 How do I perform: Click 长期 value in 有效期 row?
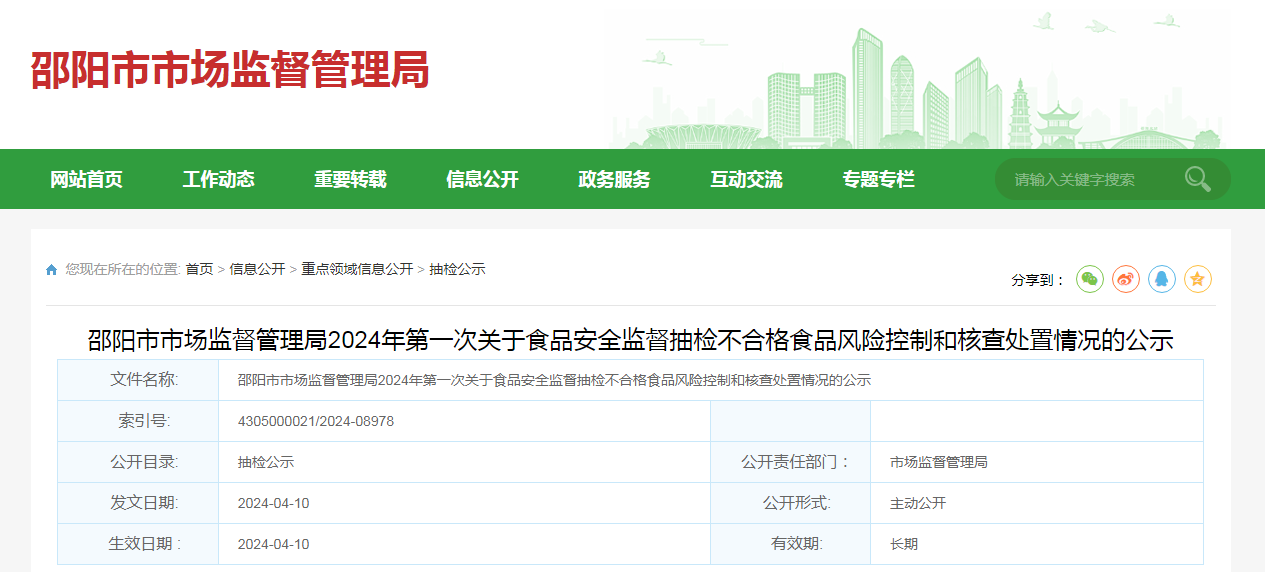pyautogui.click(x=904, y=544)
